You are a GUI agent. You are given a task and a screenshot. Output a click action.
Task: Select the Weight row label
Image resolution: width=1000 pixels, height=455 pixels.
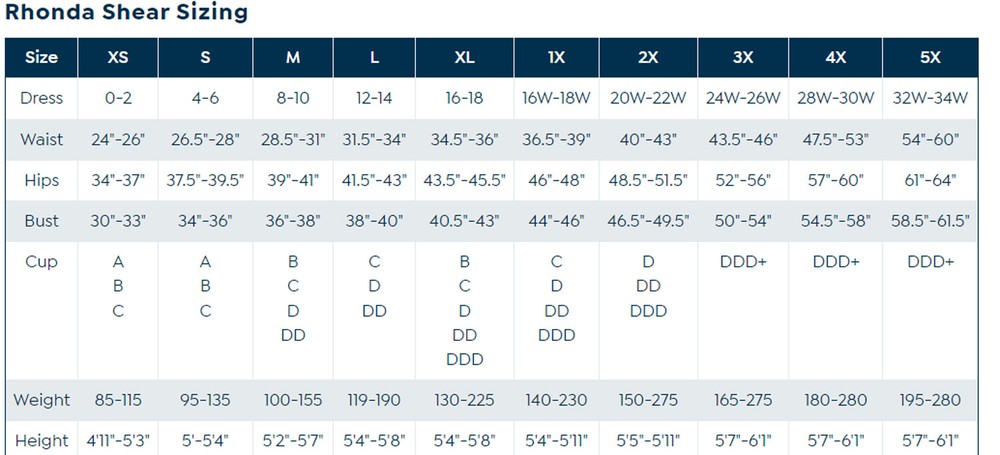coord(41,400)
